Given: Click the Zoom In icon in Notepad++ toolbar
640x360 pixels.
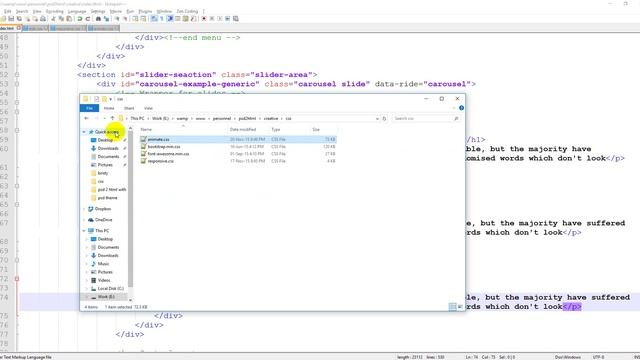Looking at the screenshot, I should coord(117,19).
